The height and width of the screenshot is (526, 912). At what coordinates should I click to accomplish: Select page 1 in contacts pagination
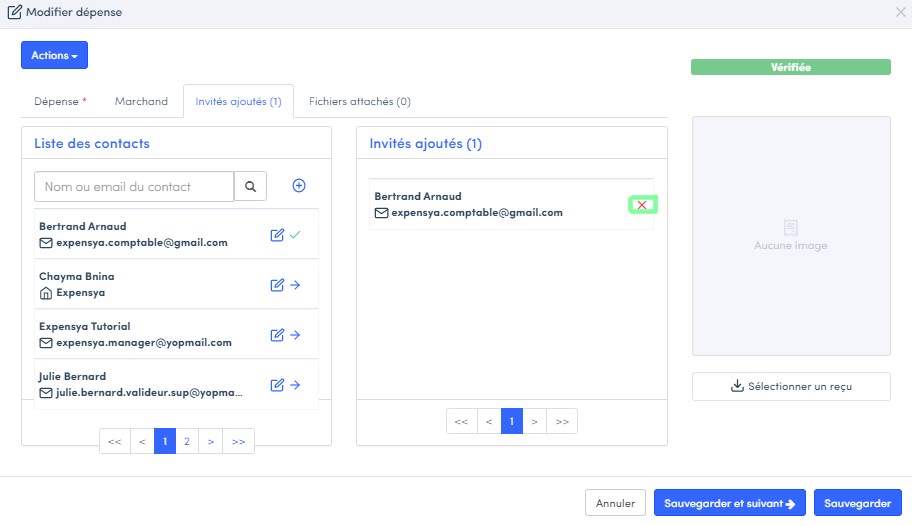click(x=165, y=442)
